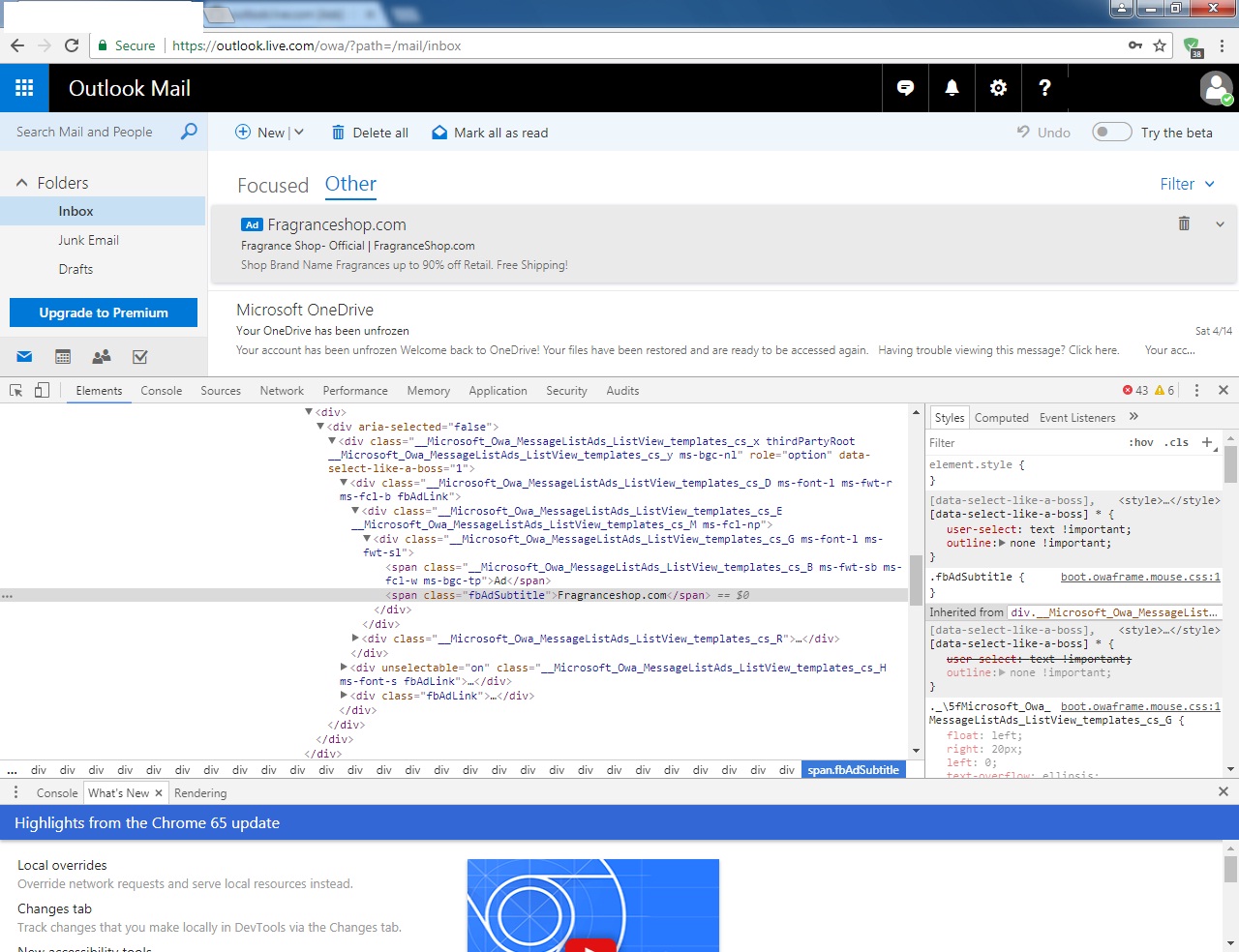This screenshot has width=1239, height=952.
Task: Delete the Fragranceshop.com ad with trash icon
Action: pyautogui.click(x=1183, y=223)
